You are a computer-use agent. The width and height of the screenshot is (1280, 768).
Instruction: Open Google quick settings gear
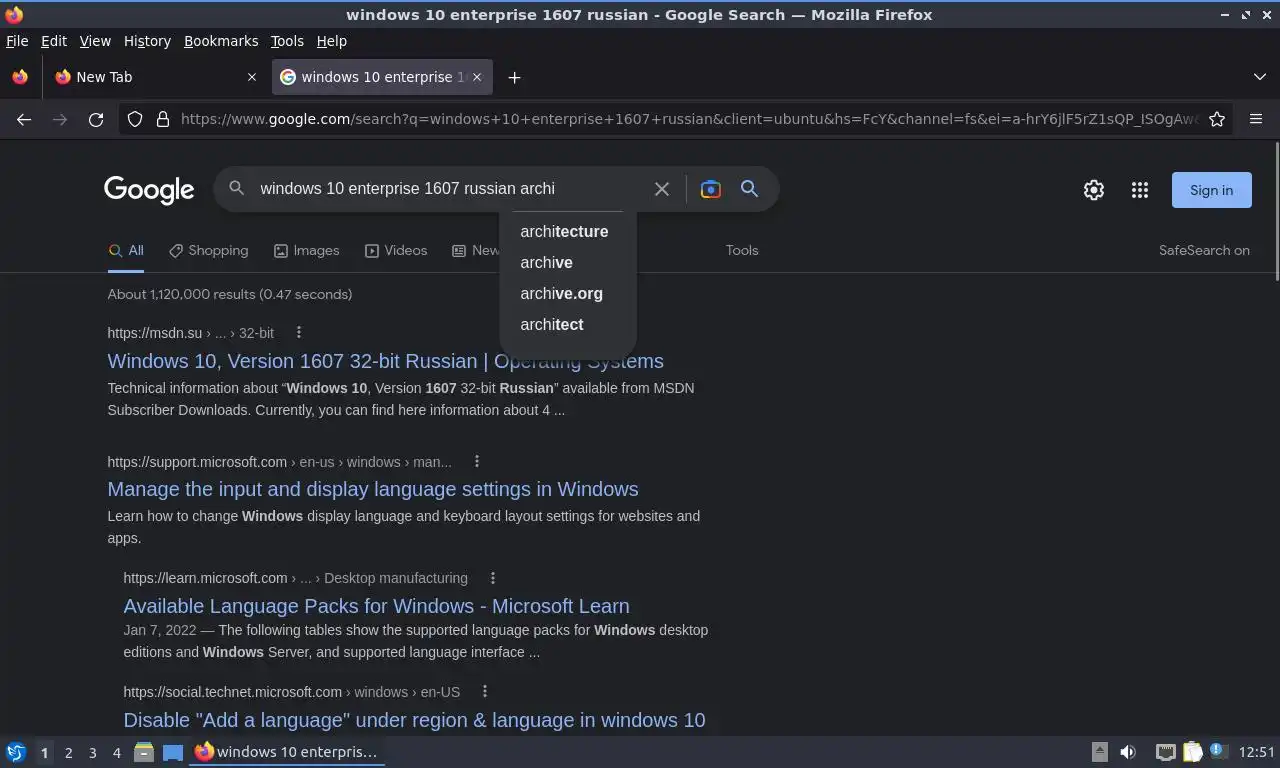[x=1094, y=190]
